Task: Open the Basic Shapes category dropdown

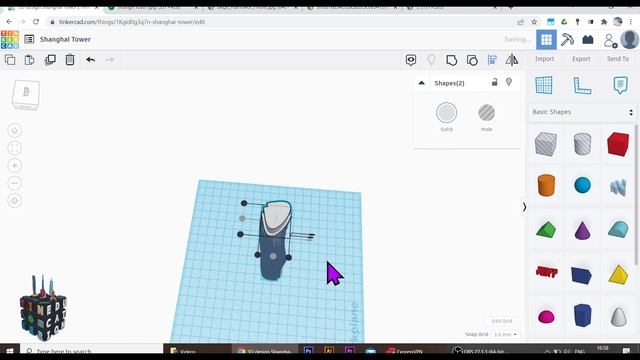Action: pos(582,112)
